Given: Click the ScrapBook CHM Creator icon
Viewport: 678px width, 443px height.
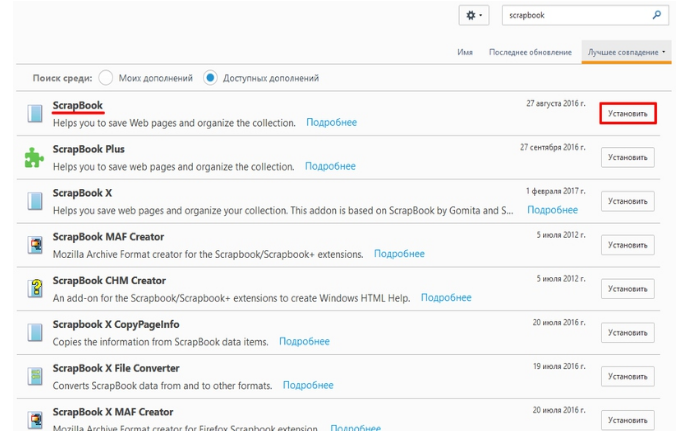Looking at the screenshot, I should point(35,289).
